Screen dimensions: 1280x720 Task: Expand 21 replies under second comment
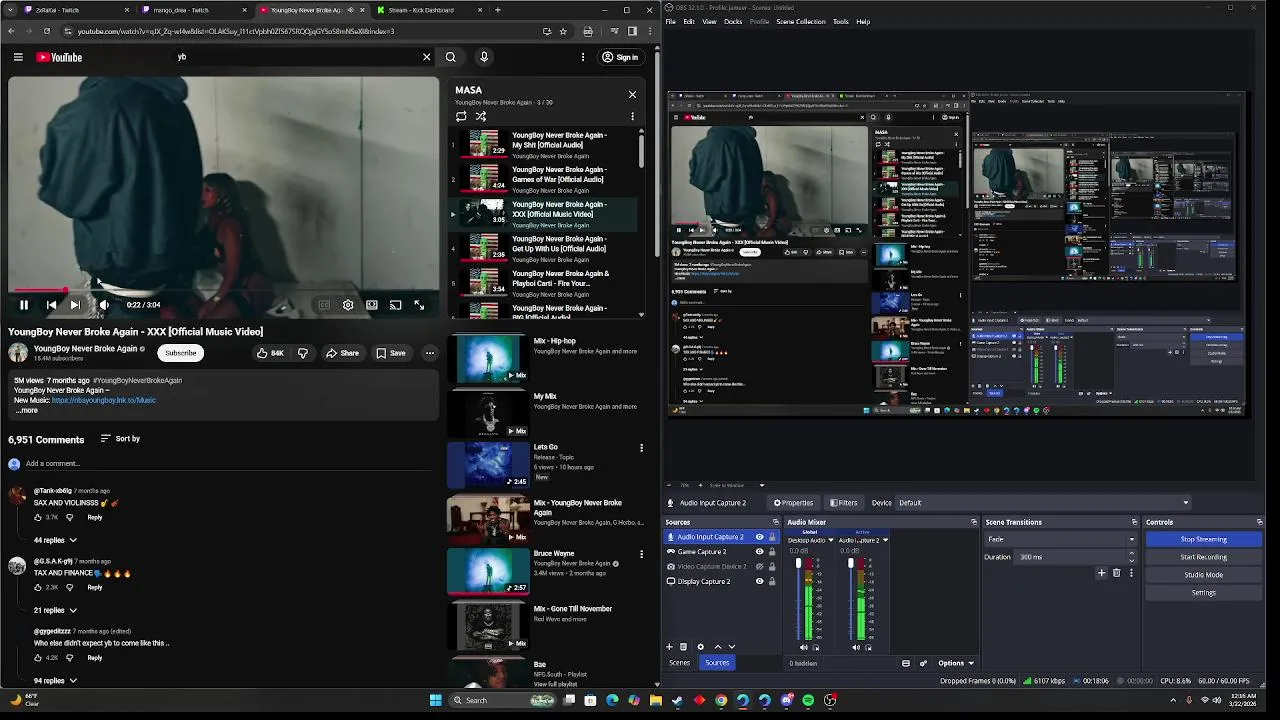[55, 610]
